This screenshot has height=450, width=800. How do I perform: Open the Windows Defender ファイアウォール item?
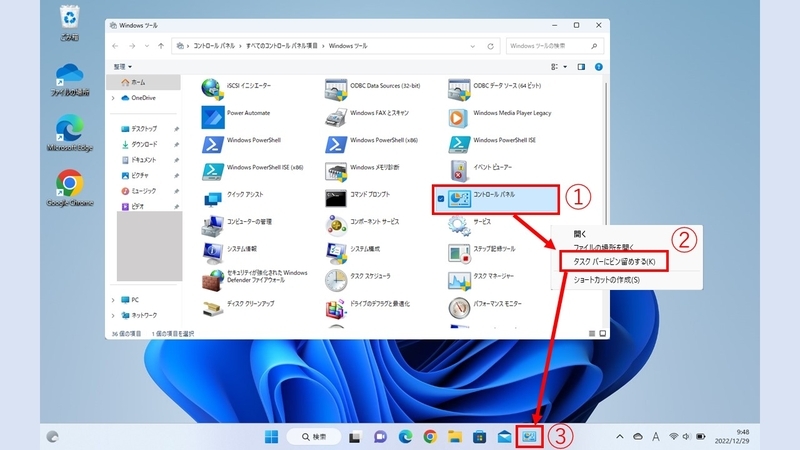pos(255,279)
